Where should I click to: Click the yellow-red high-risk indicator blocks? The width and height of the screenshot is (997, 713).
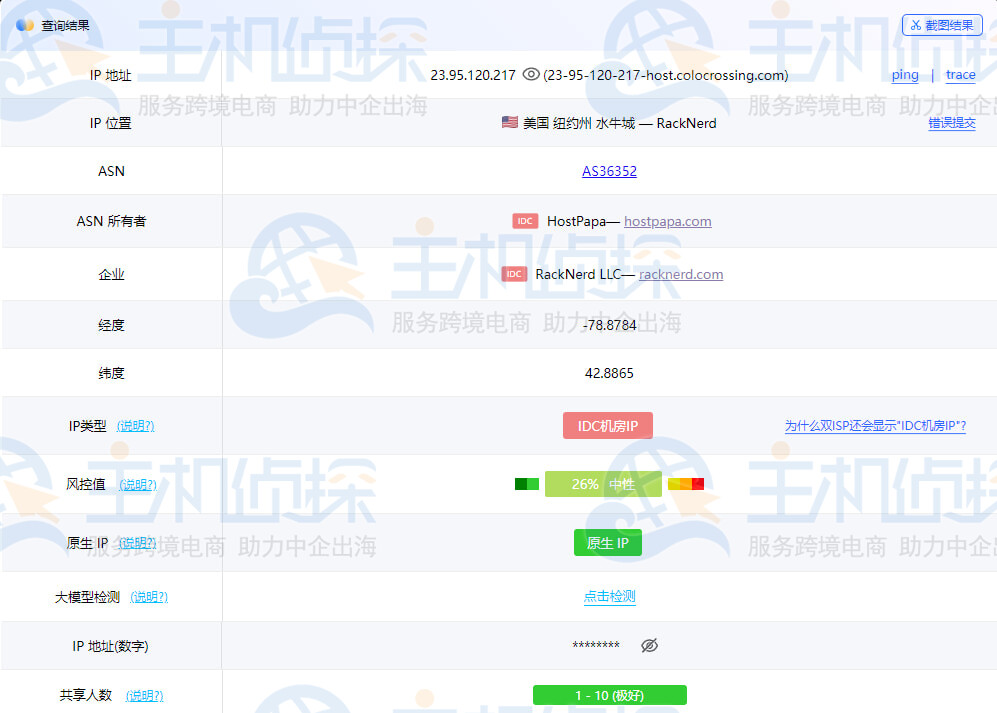[686, 484]
